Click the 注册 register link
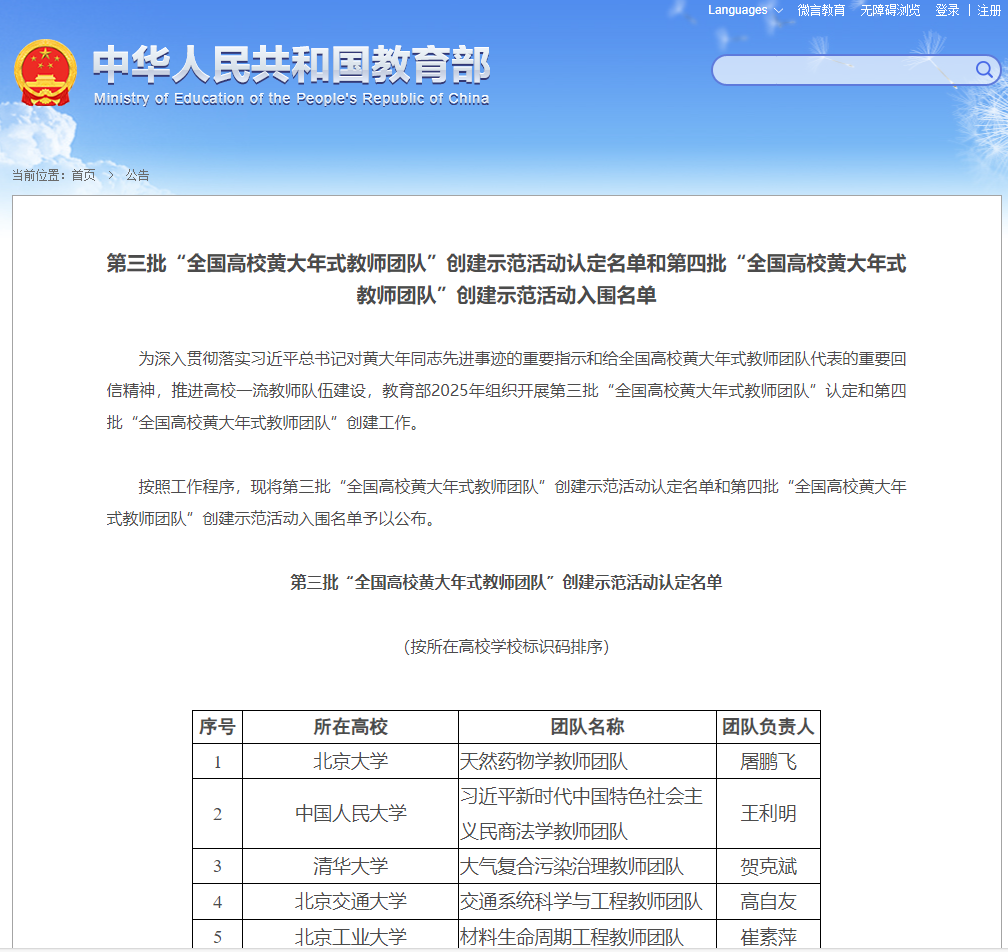The width and height of the screenshot is (1008, 952). (988, 10)
